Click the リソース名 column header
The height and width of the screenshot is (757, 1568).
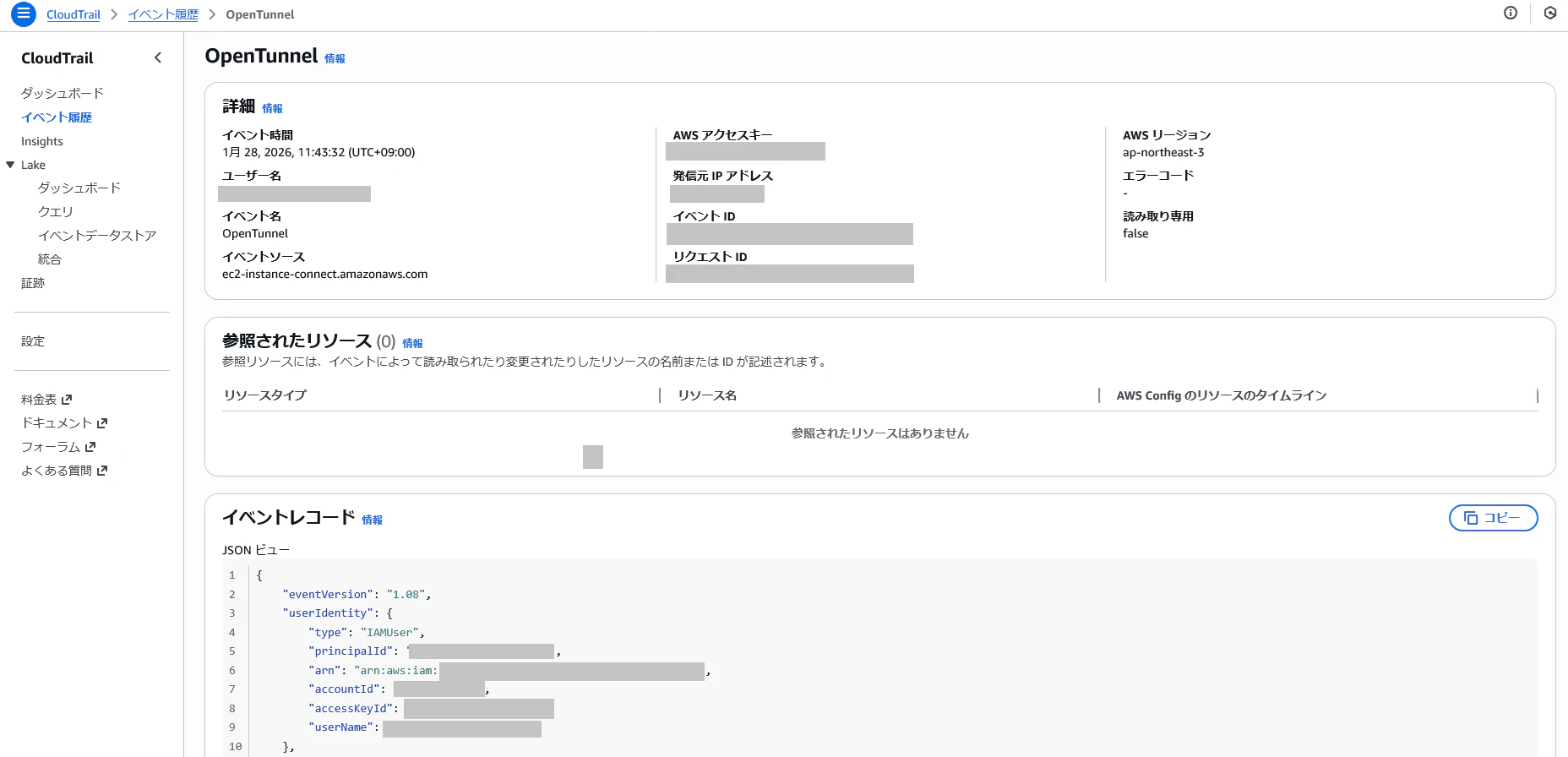[x=707, y=395]
